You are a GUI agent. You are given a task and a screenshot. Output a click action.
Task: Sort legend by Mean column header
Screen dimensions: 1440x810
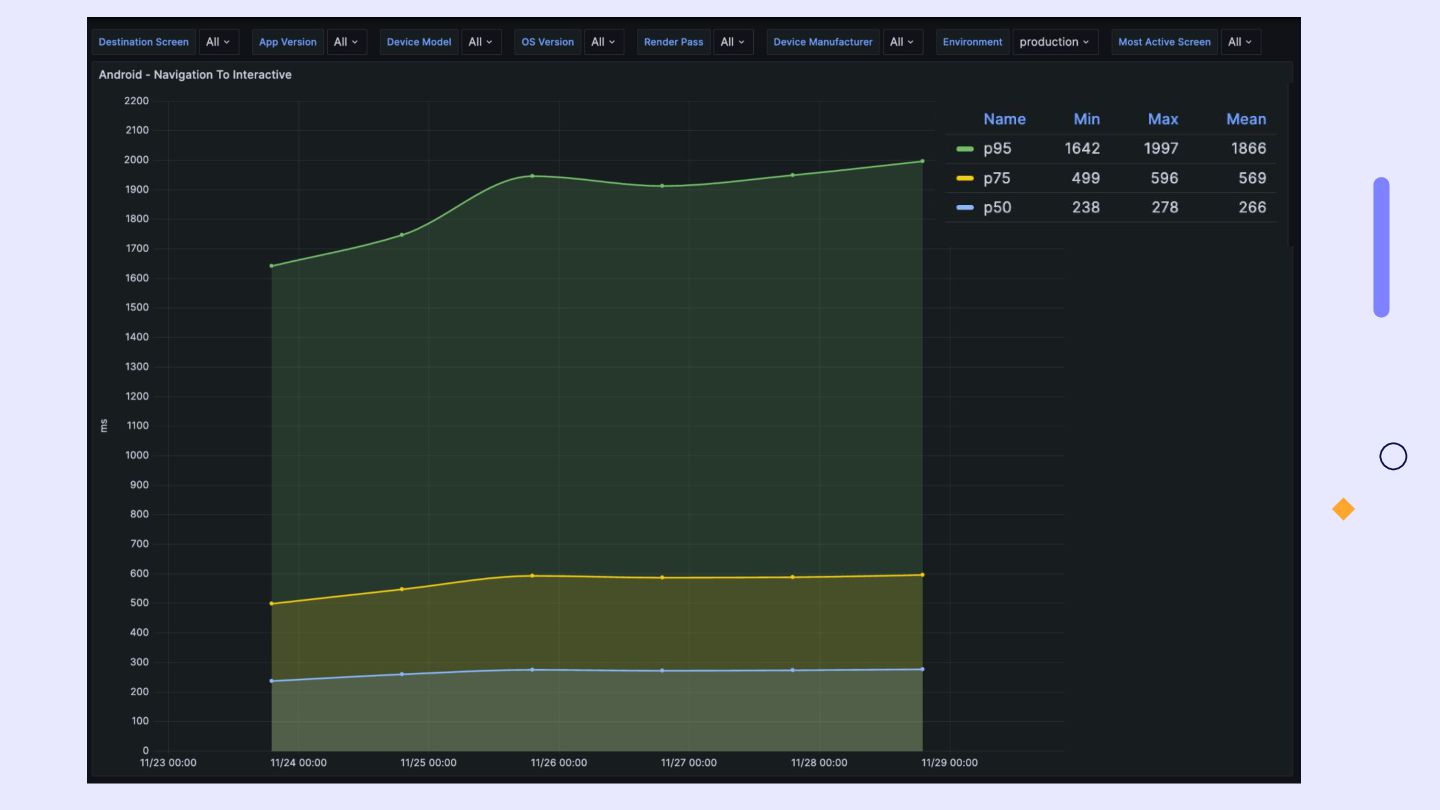(x=1246, y=119)
